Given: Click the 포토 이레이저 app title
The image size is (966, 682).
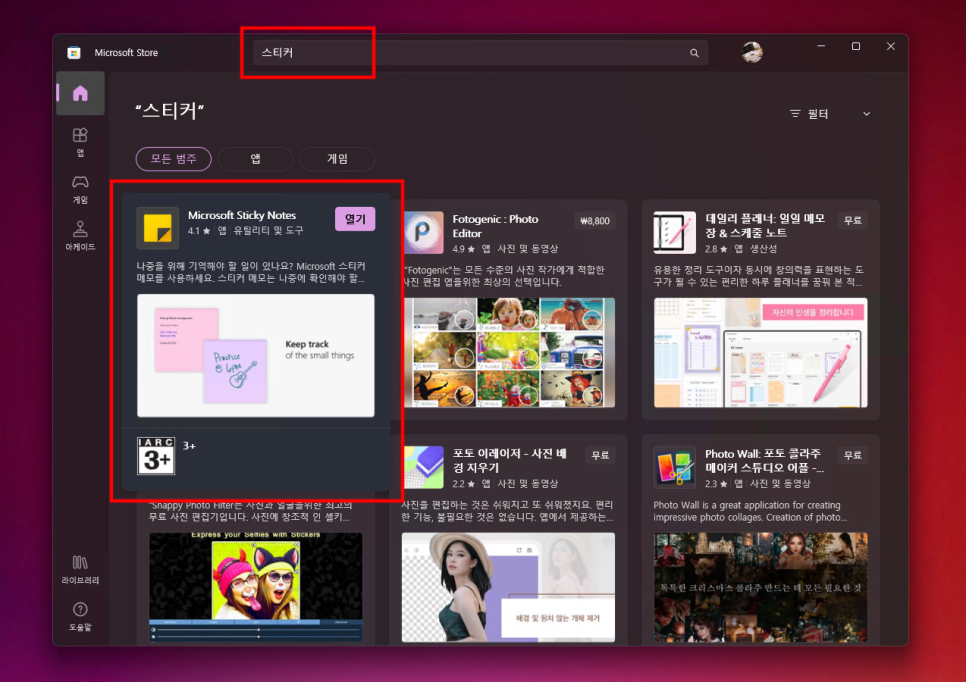Looking at the screenshot, I should [509, 460].
